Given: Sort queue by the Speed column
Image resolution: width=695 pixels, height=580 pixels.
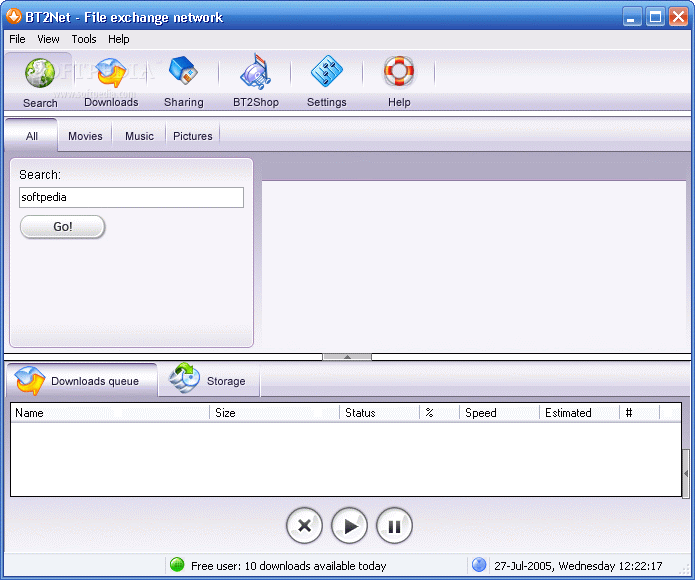Looking at the screenshot, I should (500, 413).
